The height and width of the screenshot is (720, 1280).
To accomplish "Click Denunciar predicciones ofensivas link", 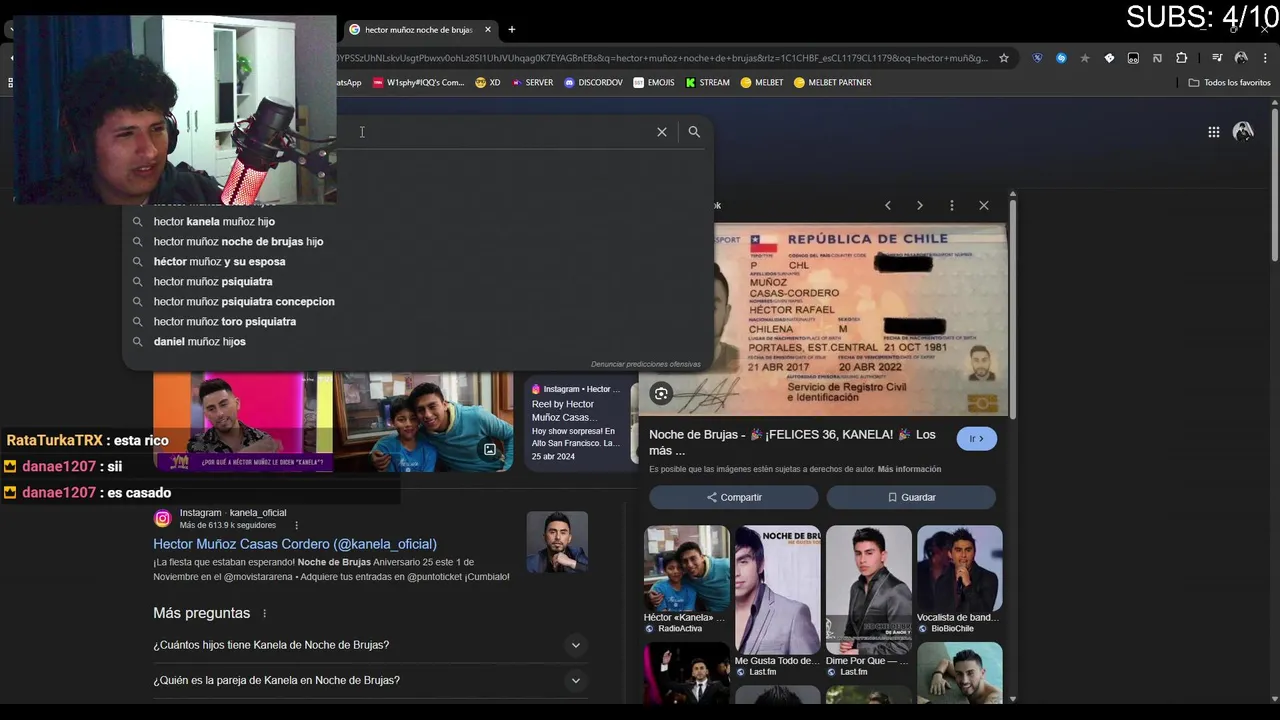I will 645,364.
